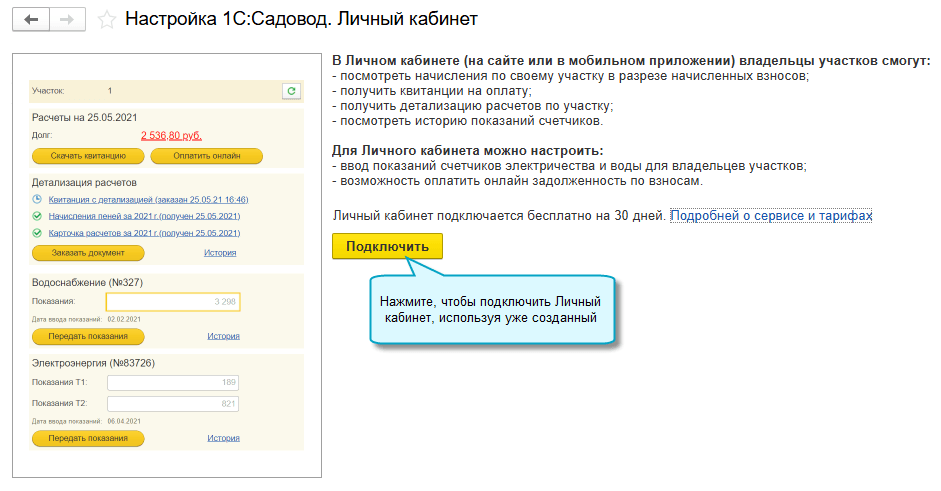The width and height of the screenshot is (941, 491).
Task: Go back with the left arrow button
Action: pyautogui.click(x=31, y=19)
